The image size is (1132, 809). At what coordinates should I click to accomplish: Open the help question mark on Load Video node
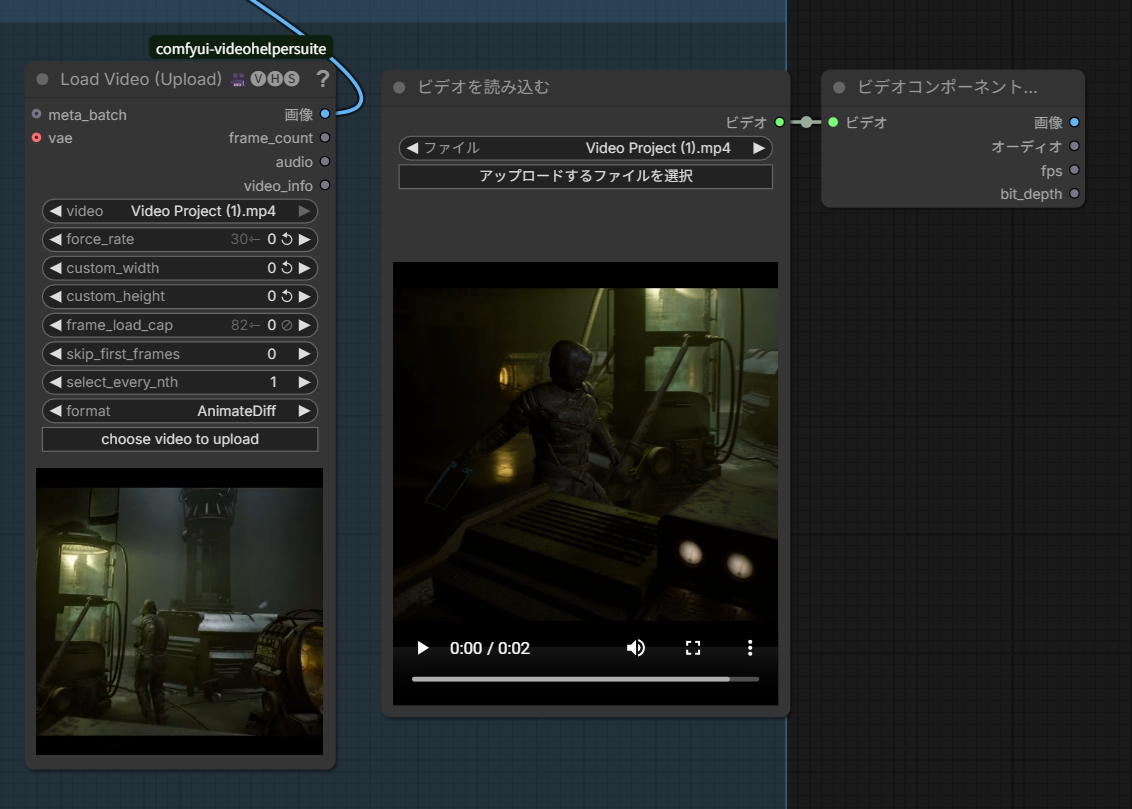point(322,79)
